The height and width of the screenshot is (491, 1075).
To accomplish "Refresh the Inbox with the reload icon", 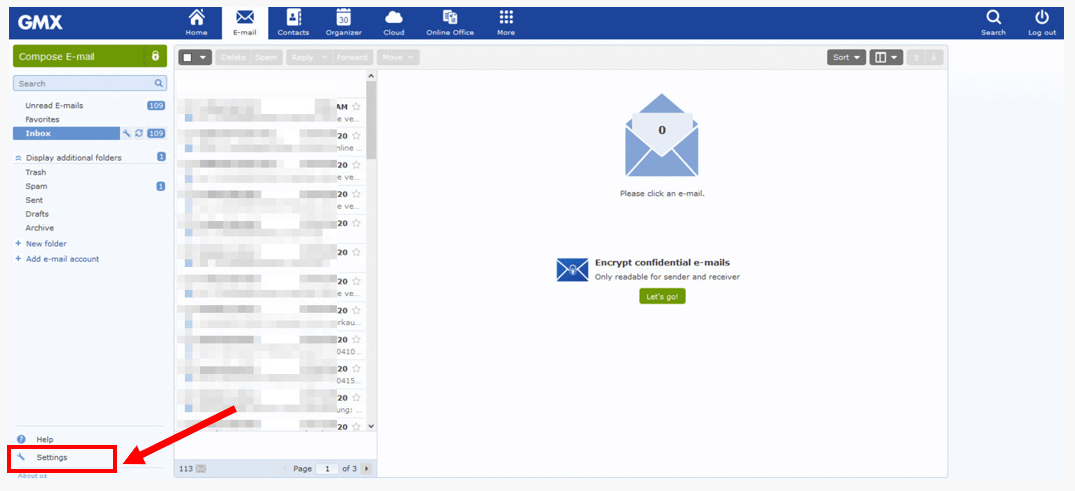I will [x=138, y=133].
